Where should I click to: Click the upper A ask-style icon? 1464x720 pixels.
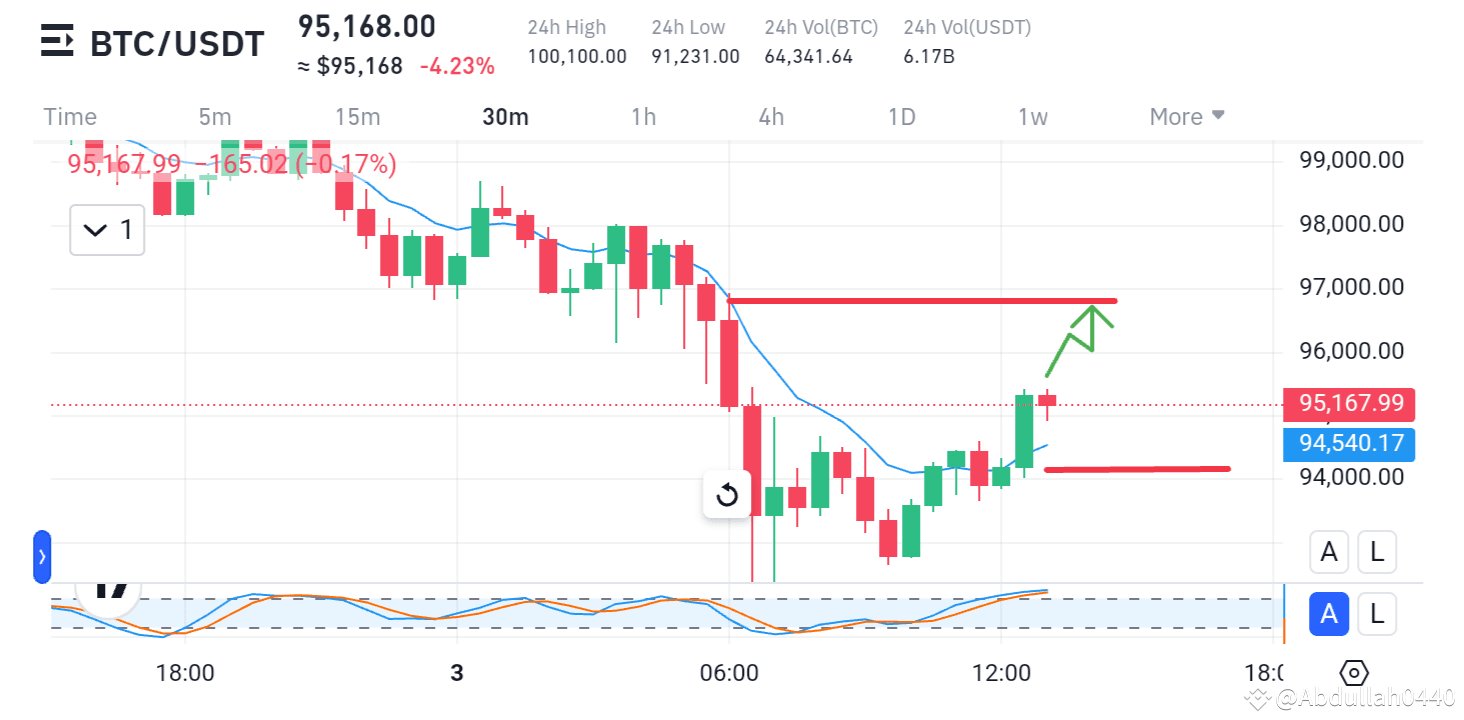(x=1329, y=552)
